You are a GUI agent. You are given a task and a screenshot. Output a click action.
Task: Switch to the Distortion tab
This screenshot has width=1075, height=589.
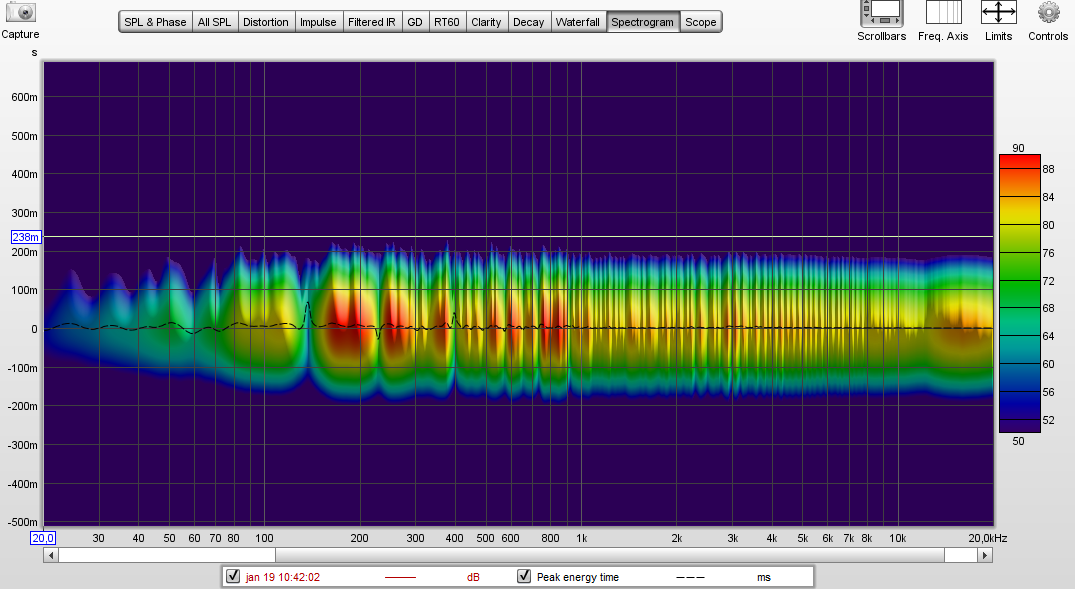pos(266,22)
